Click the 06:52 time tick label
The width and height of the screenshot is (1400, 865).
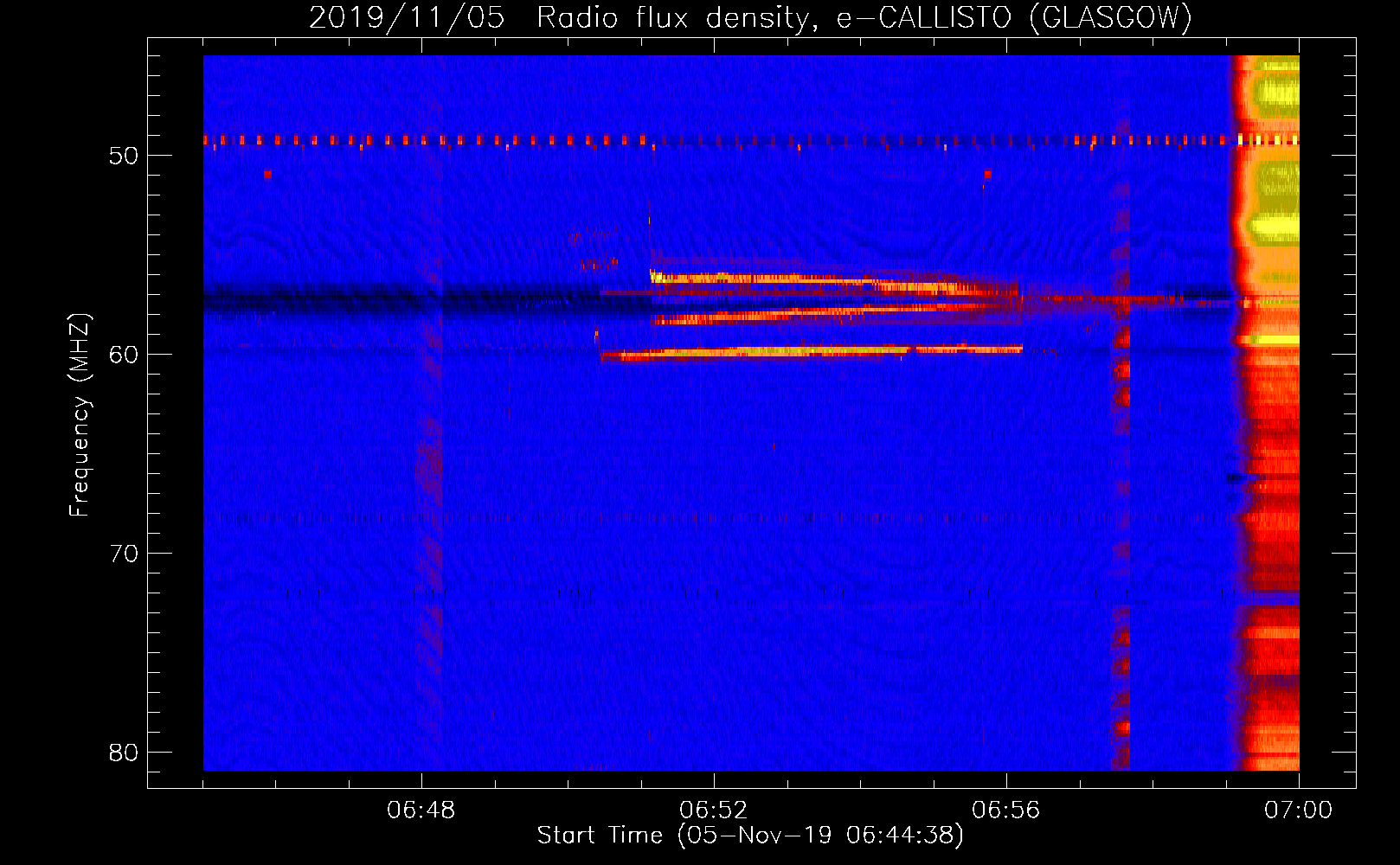tap(714, 811)
